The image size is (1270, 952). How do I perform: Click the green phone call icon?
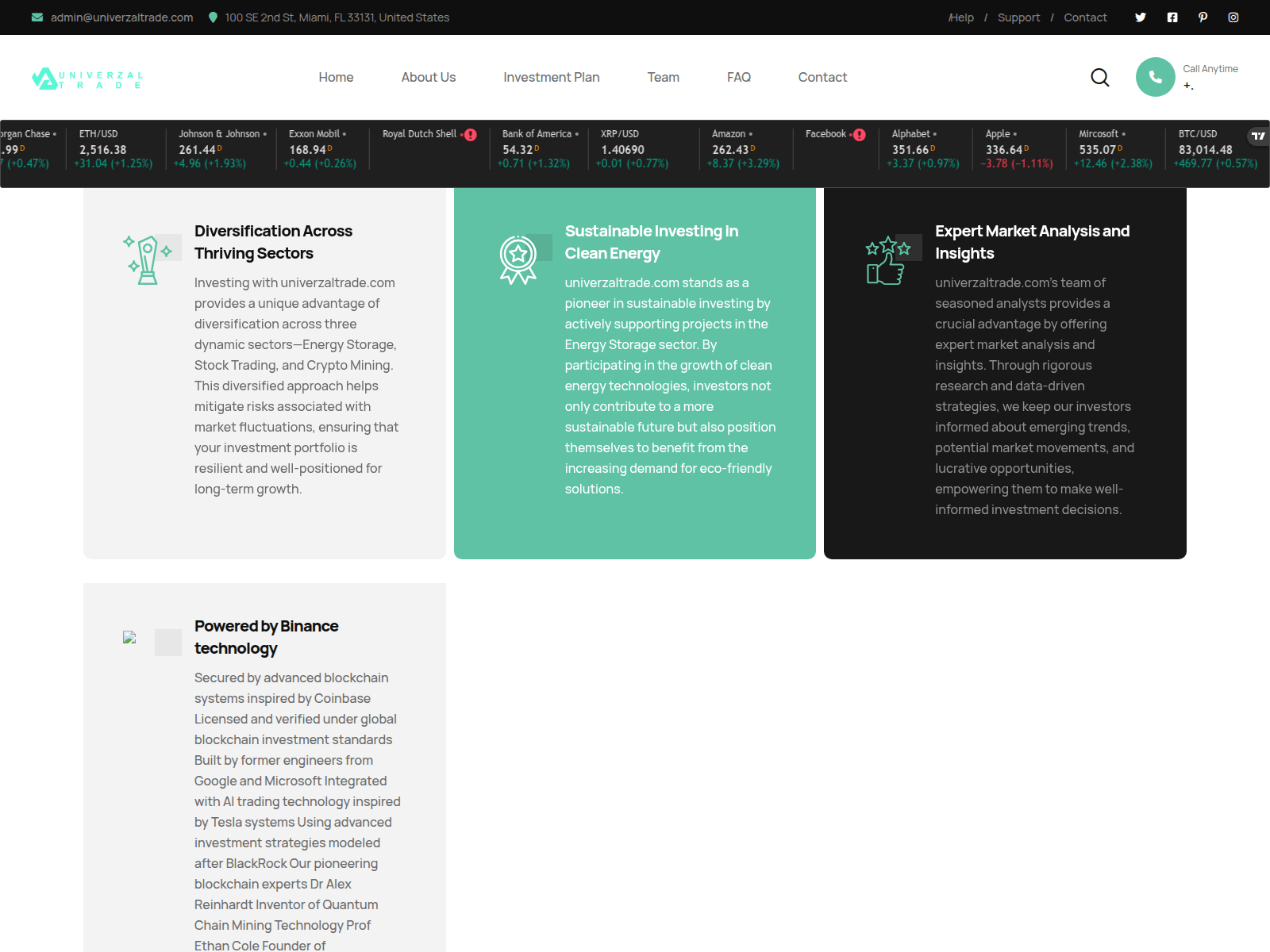click(1156, 77)
